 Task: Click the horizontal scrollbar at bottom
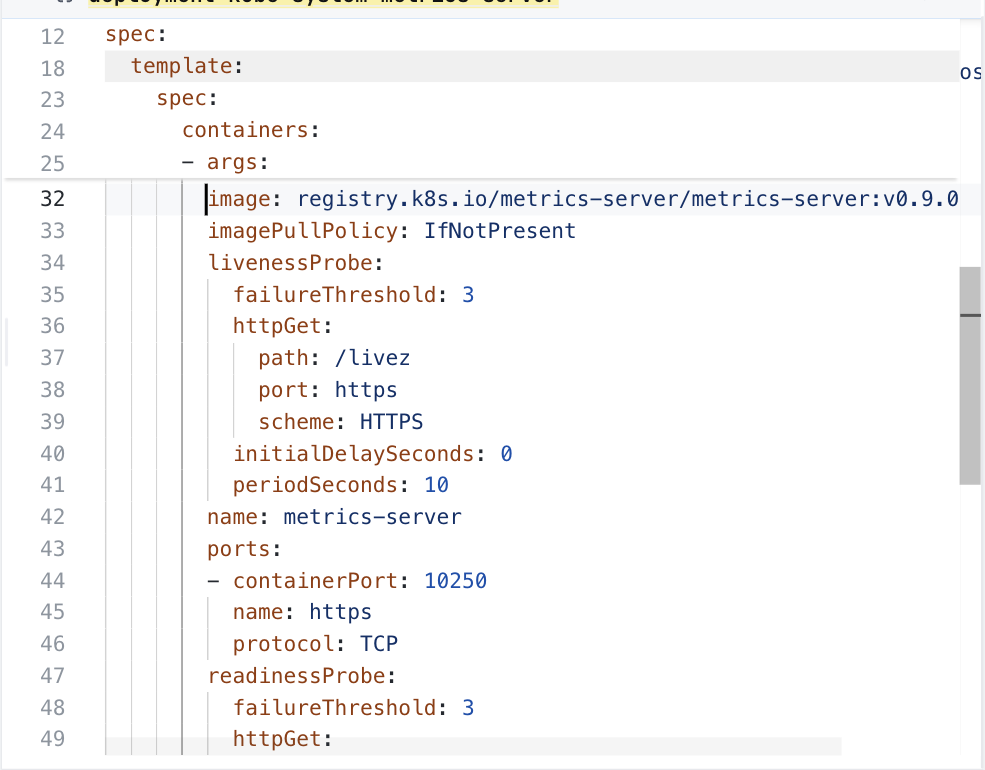[473, 746]
